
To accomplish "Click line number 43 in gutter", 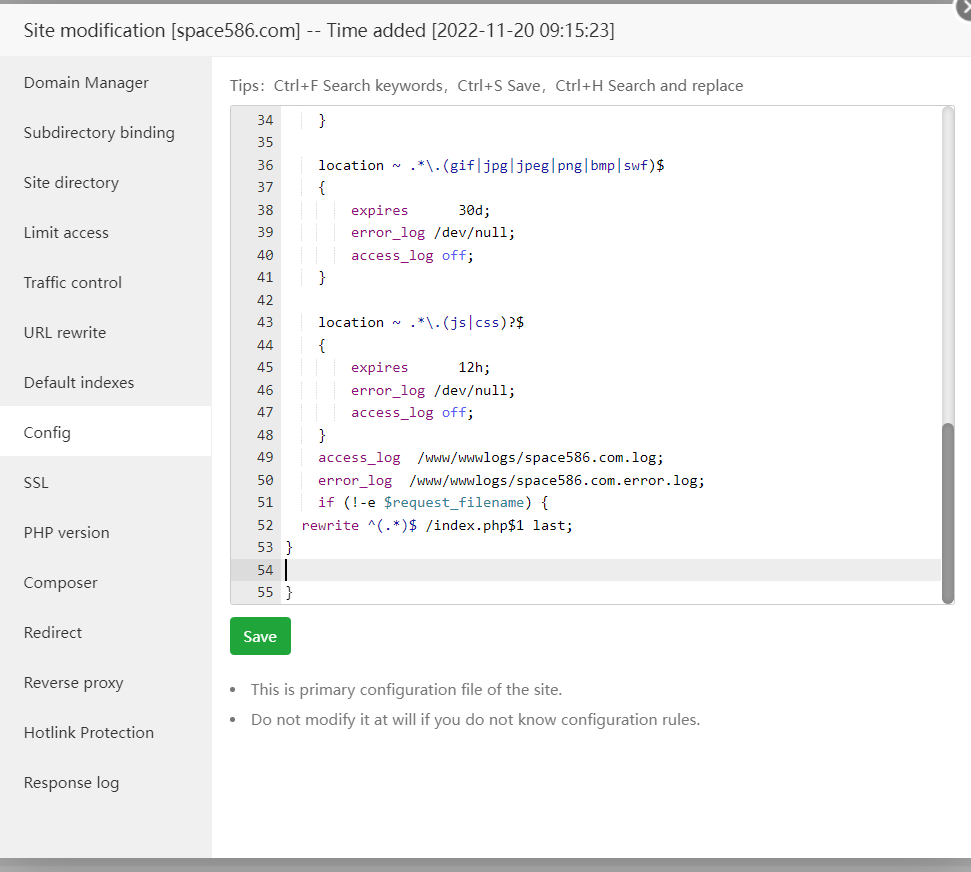I will 265,322.
